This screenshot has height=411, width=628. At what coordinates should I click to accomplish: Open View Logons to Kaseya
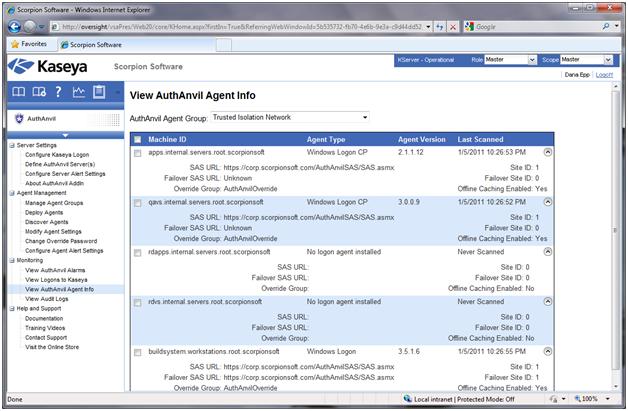pos(56,280)
